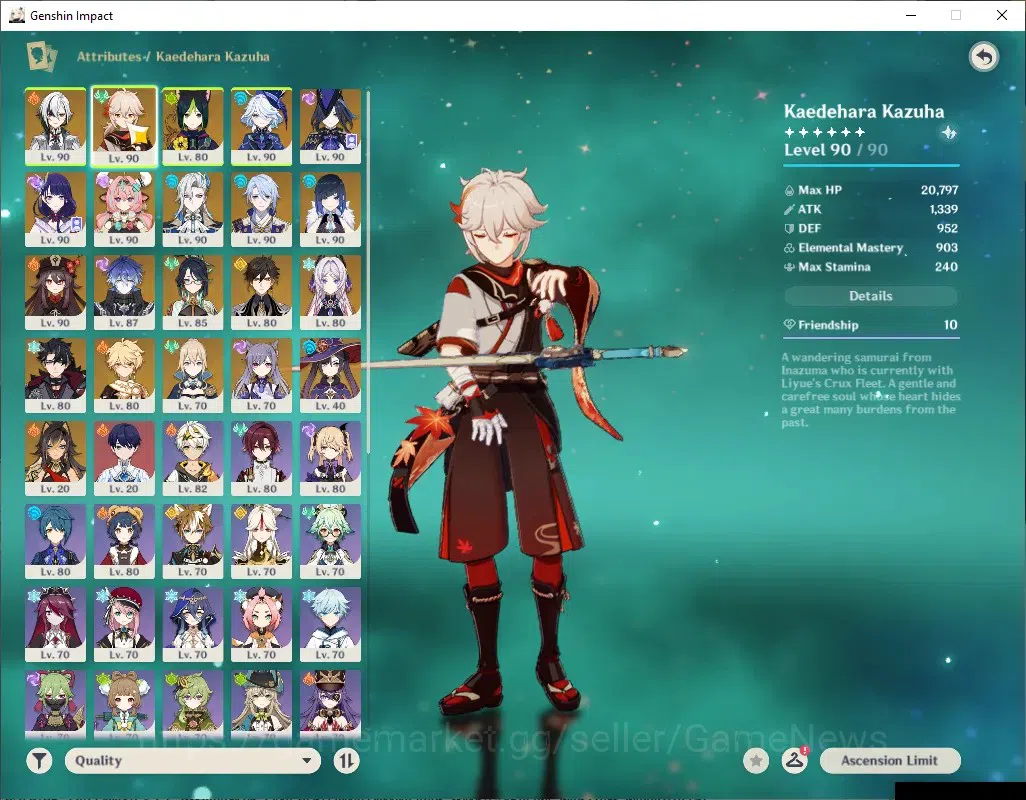The width and height of the screenshot is (1026, 800).
Task: Expand the Quality sort dropdown
Action: point(193,761)
